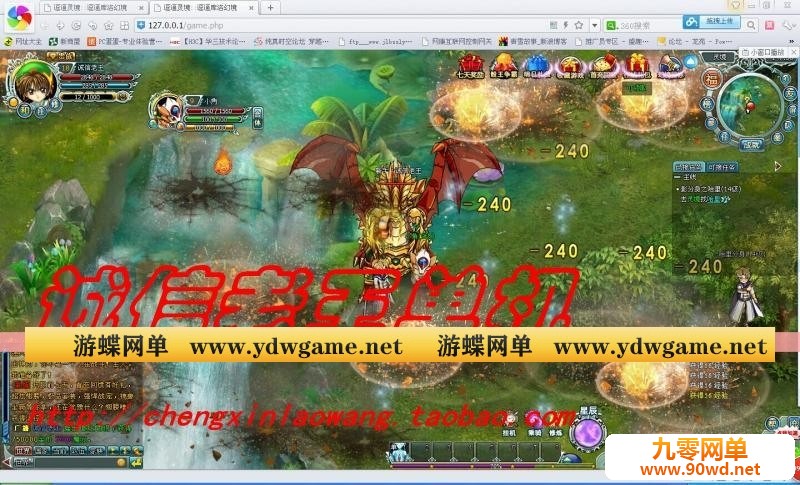This screenshot has width=800, height=485.
Task: Open the 帮主争霸 event icon
Action: 504,65
